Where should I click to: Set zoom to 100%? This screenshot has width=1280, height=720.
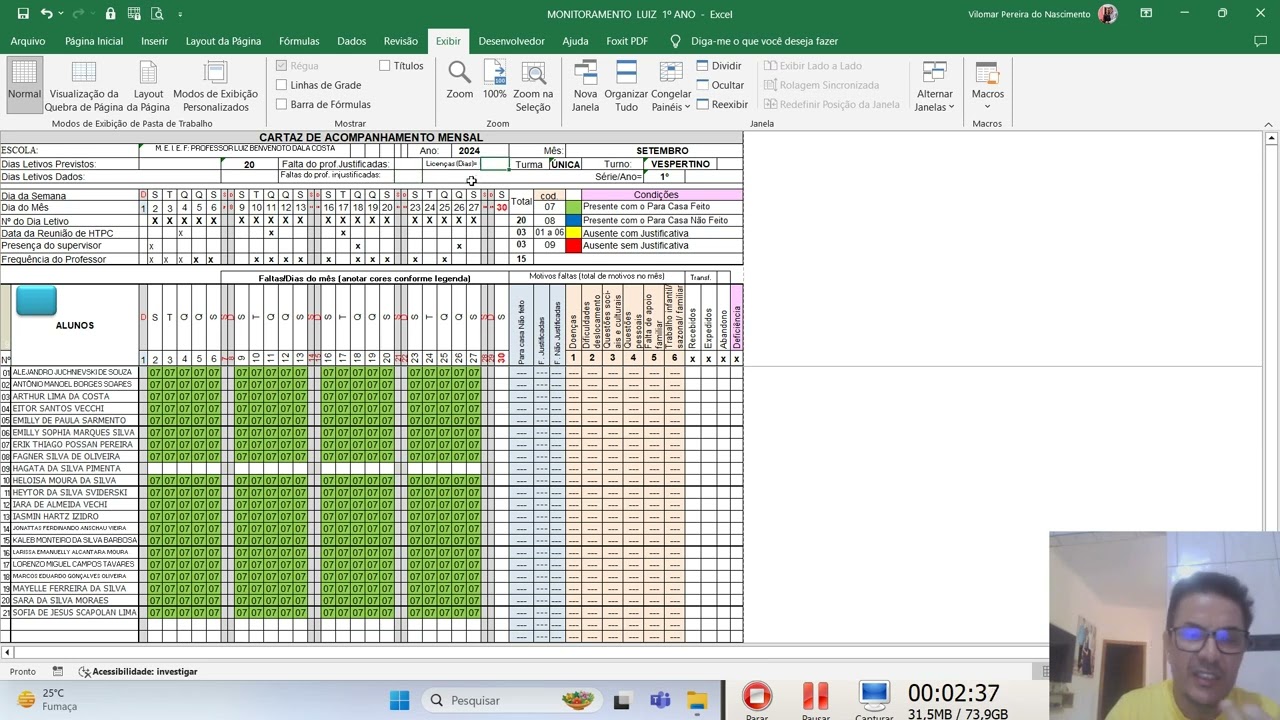[495, 80]
